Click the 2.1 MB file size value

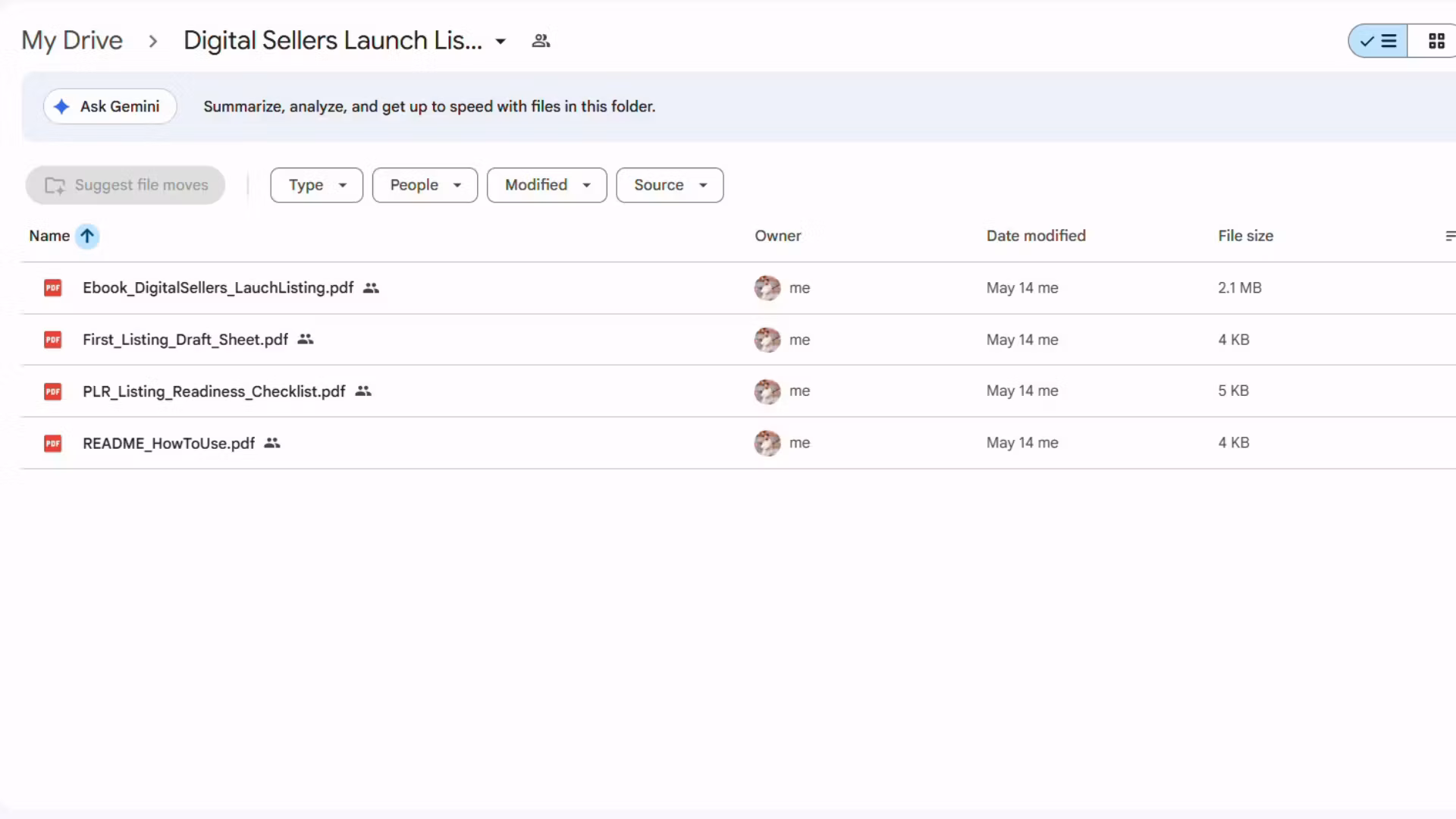[1240, 288]
